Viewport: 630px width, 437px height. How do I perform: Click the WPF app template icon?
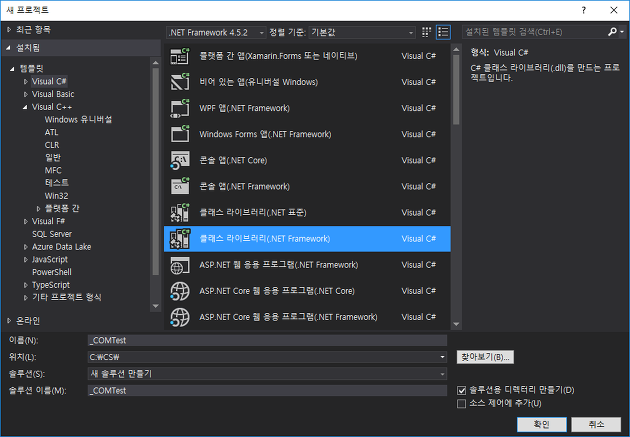point(180,108)
